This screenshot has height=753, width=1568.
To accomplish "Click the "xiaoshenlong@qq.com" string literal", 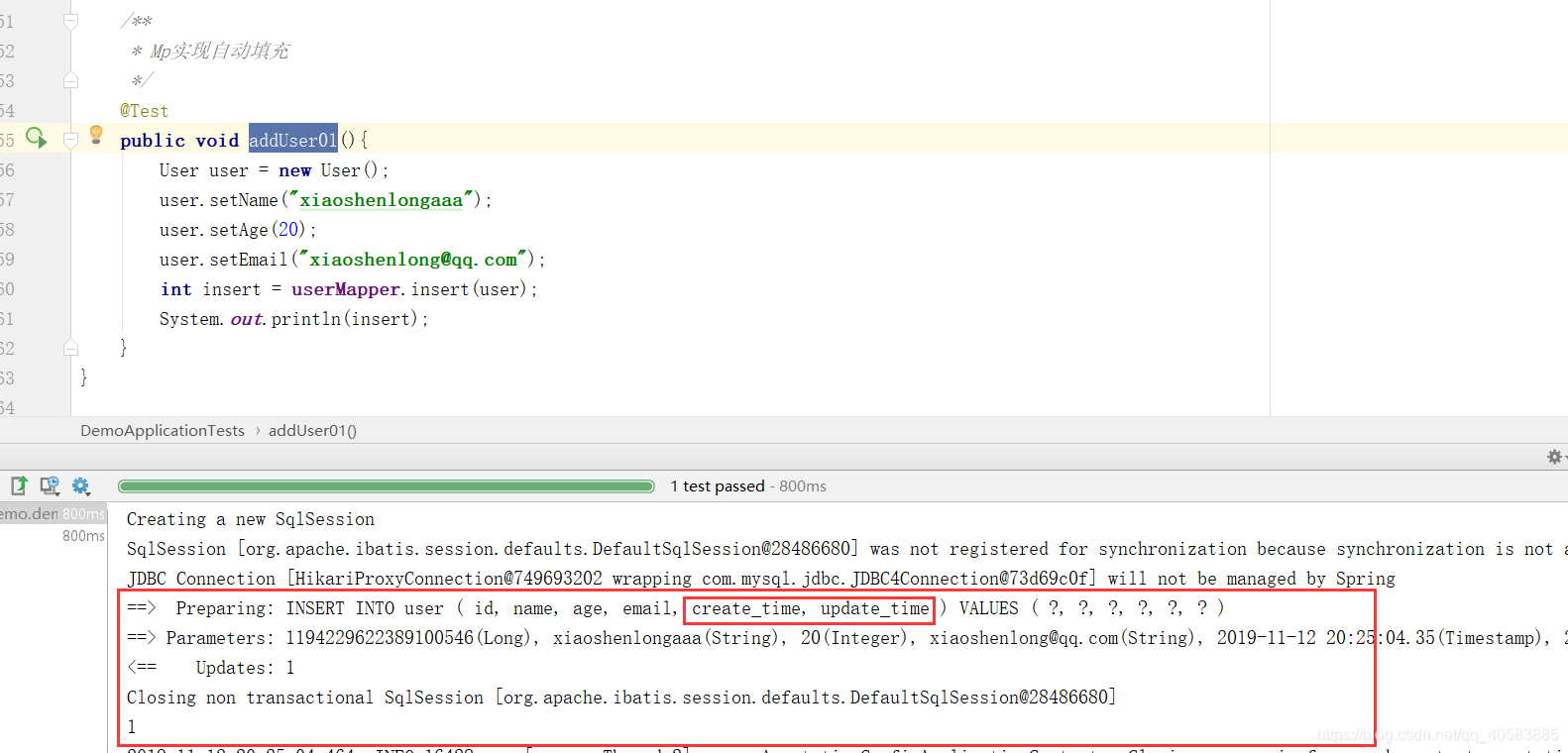I will click(413, 260).
